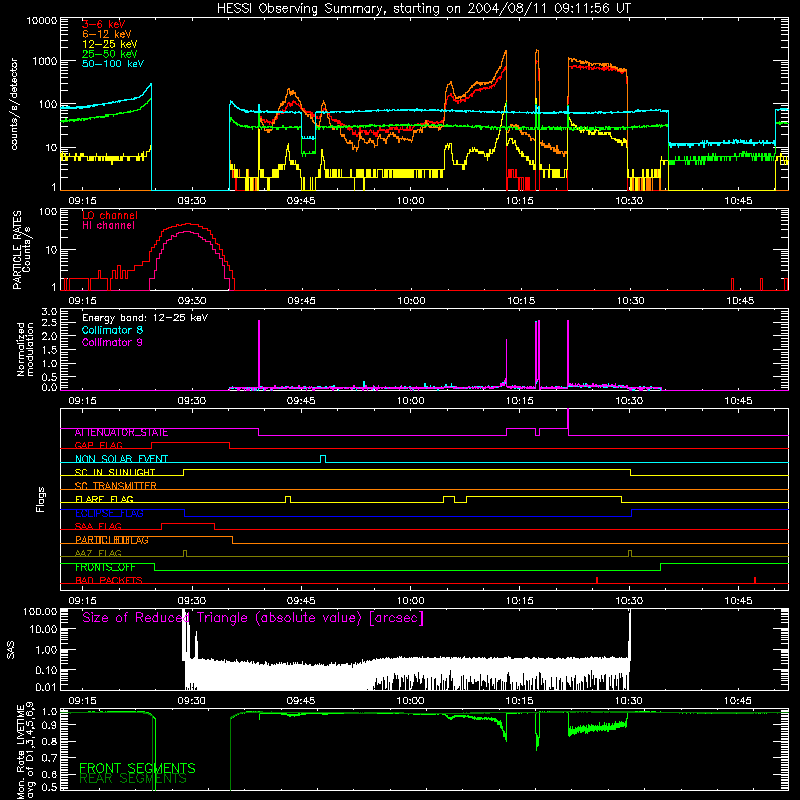
Task: Click the "100.00" SAS axis tick
Action: [40, 612]
